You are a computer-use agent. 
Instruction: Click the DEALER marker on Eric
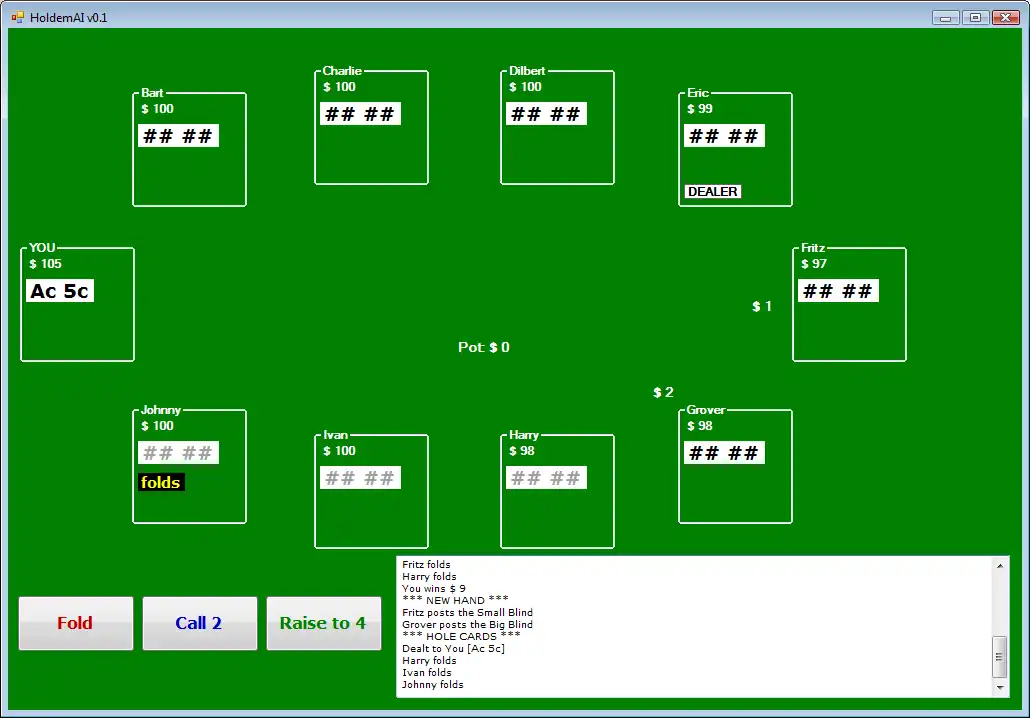click(713, 192)
